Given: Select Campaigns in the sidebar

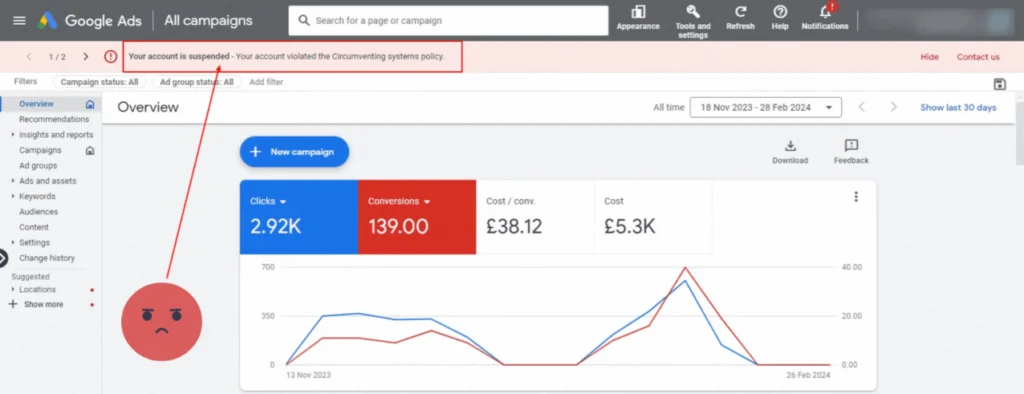Looking at the screenshot, I should coord(40,150).
